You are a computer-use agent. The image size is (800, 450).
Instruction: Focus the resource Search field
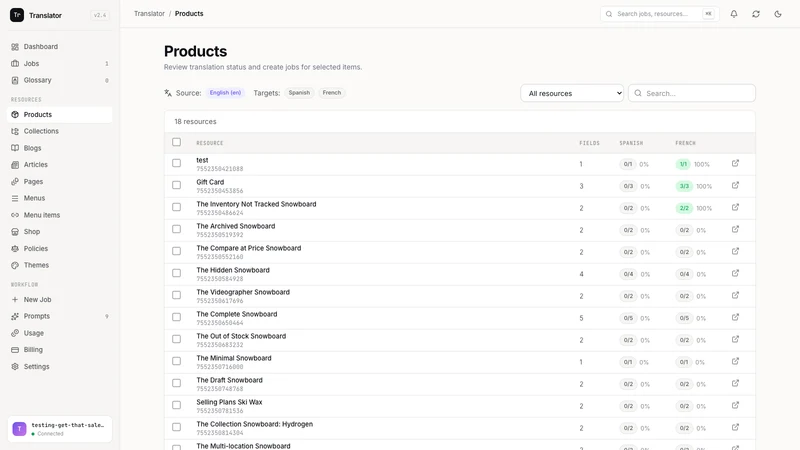pyautogui.click(x=692, y=93)
